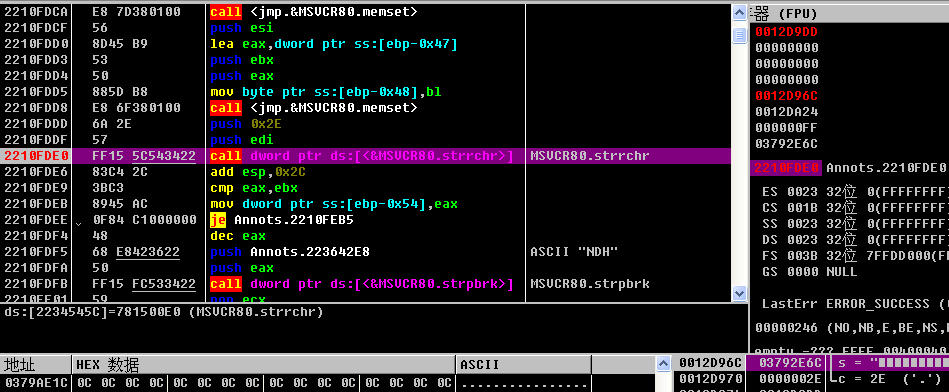Select the call strpbrk instruction

pos(361,284)
